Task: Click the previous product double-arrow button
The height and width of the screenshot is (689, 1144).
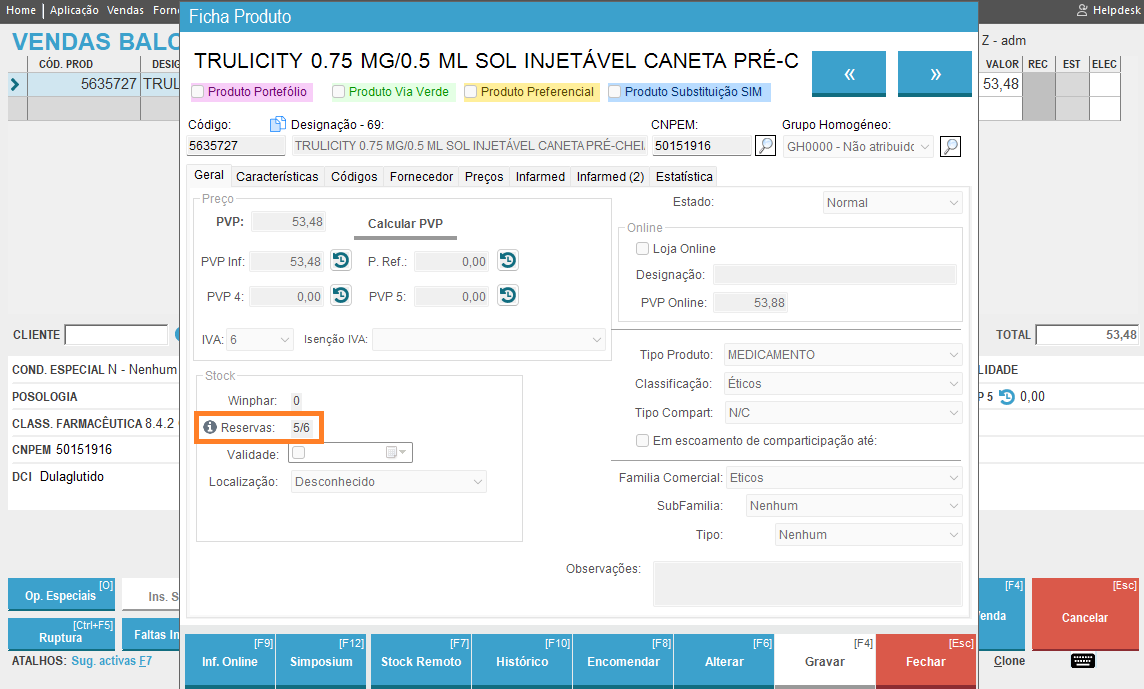Action: pyautogui.click(x=849, y=73)
